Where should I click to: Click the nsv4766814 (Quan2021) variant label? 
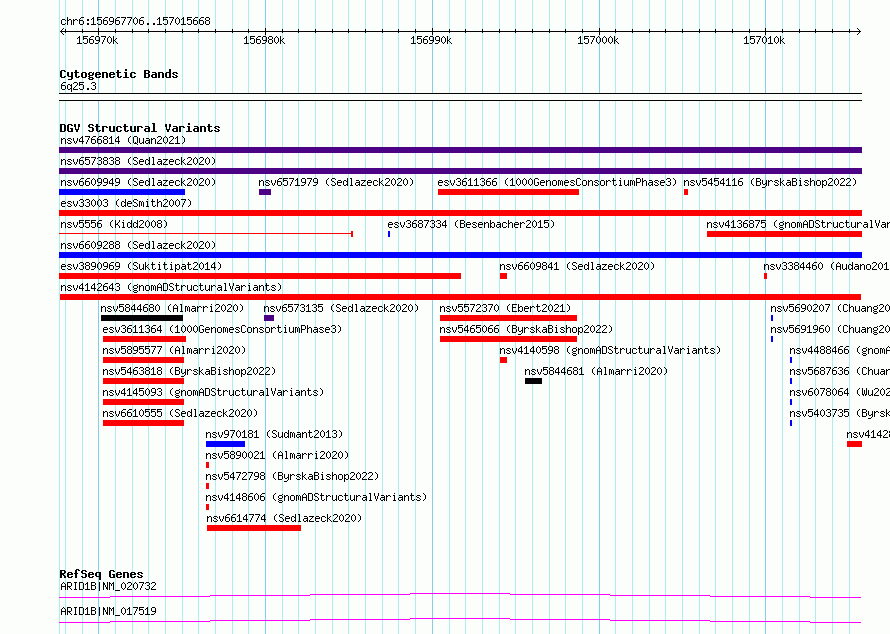[x=123, y=140]
